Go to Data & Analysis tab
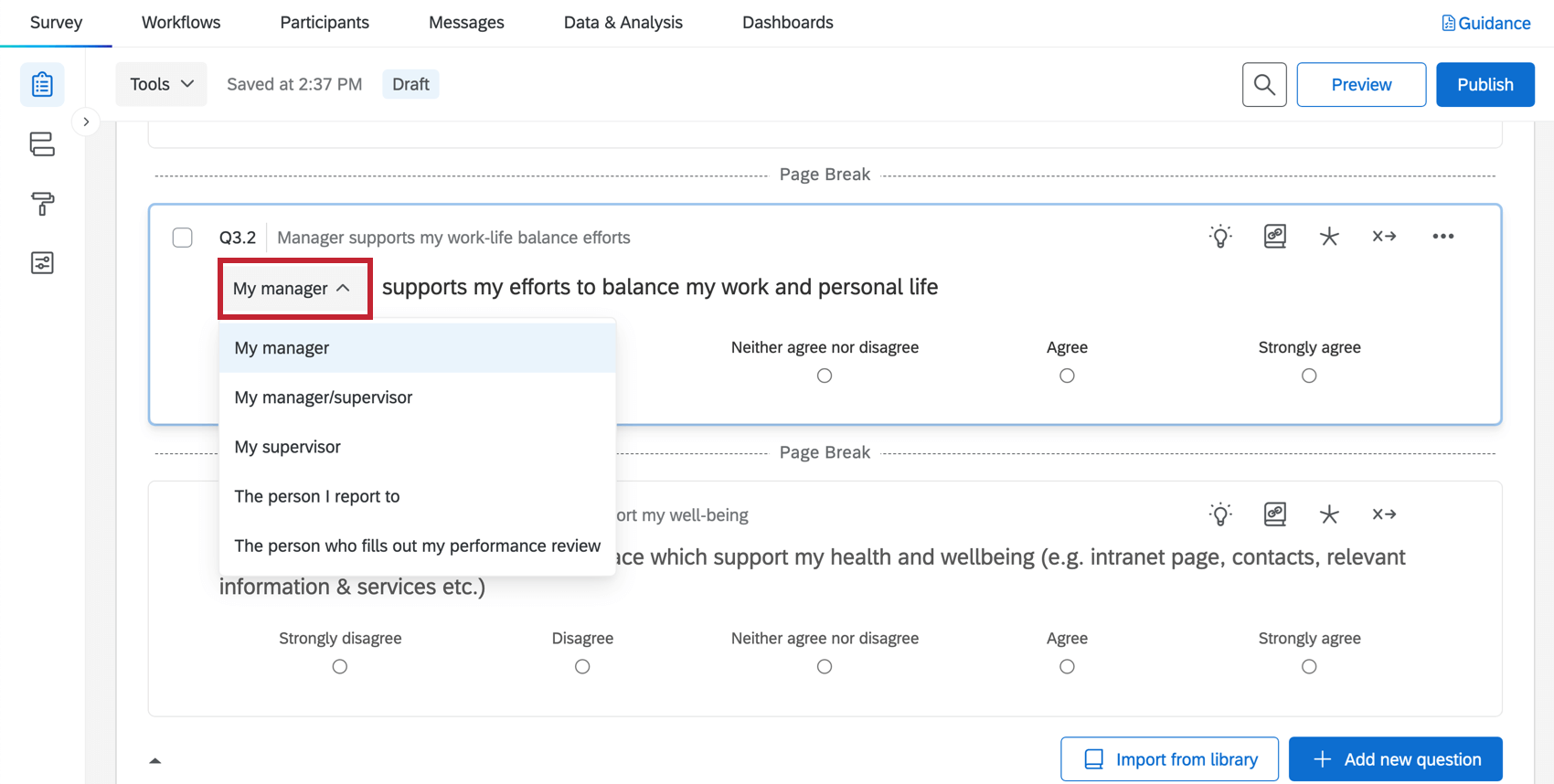Image resolution: width=1554 pixels, height=784 pixels. (623, 23)
